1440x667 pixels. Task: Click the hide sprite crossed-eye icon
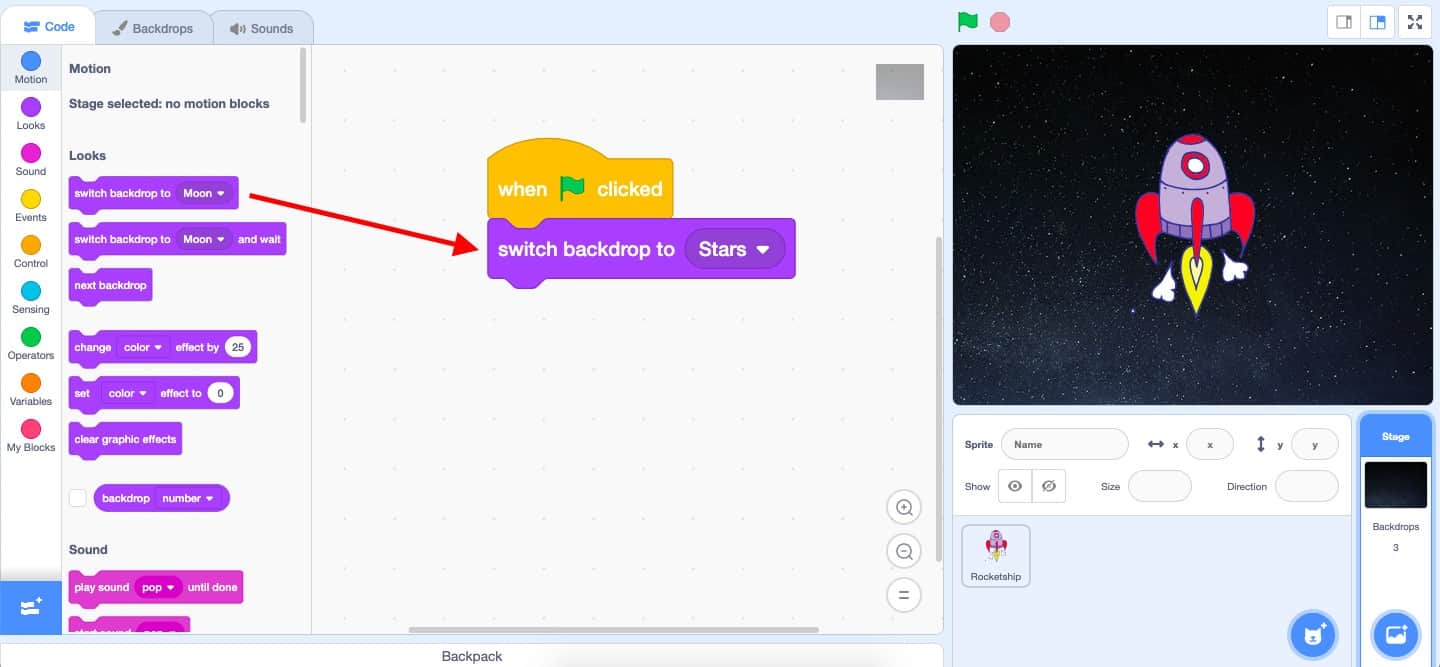[x=1048, y=486]
